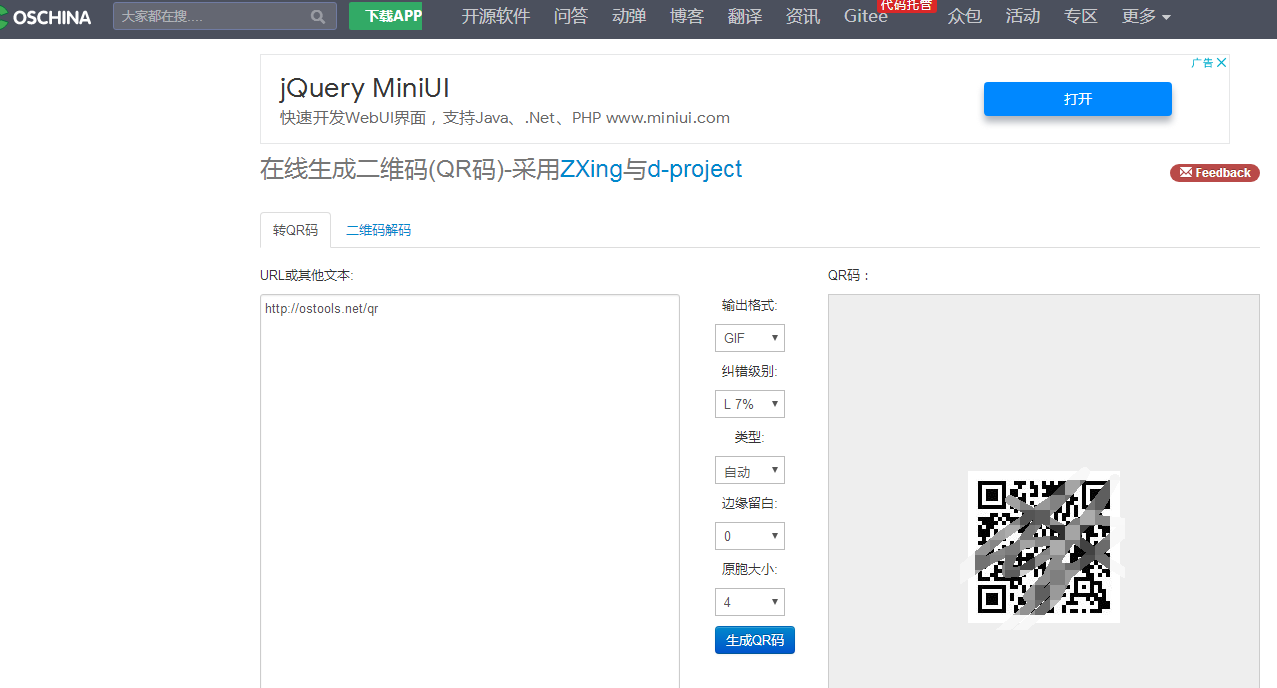1277x688 pixels.
Task: Open the 动弹 nav item
Action: tap(628, 16)
